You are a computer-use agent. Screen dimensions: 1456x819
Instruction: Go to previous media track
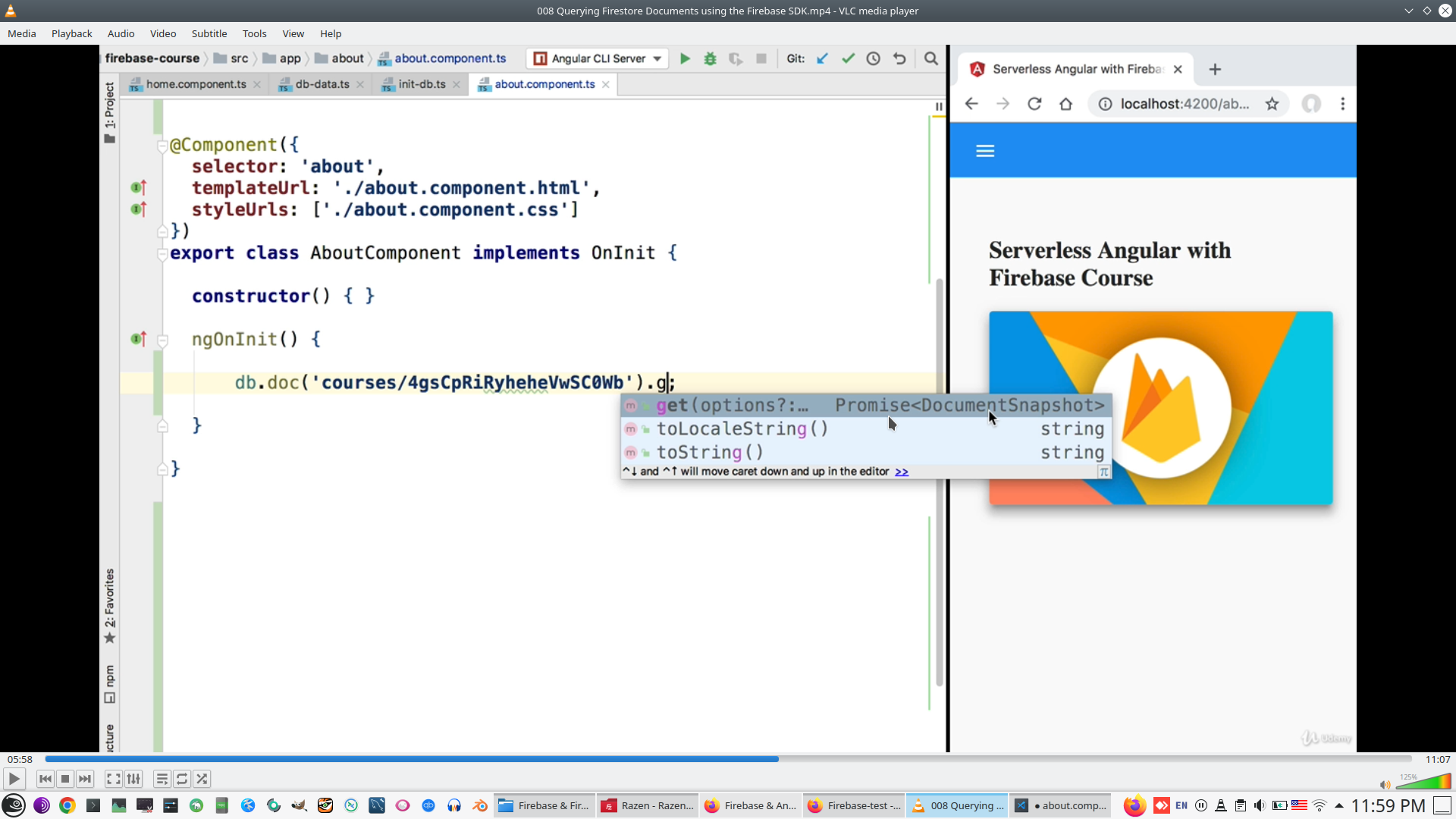(45, 779)
